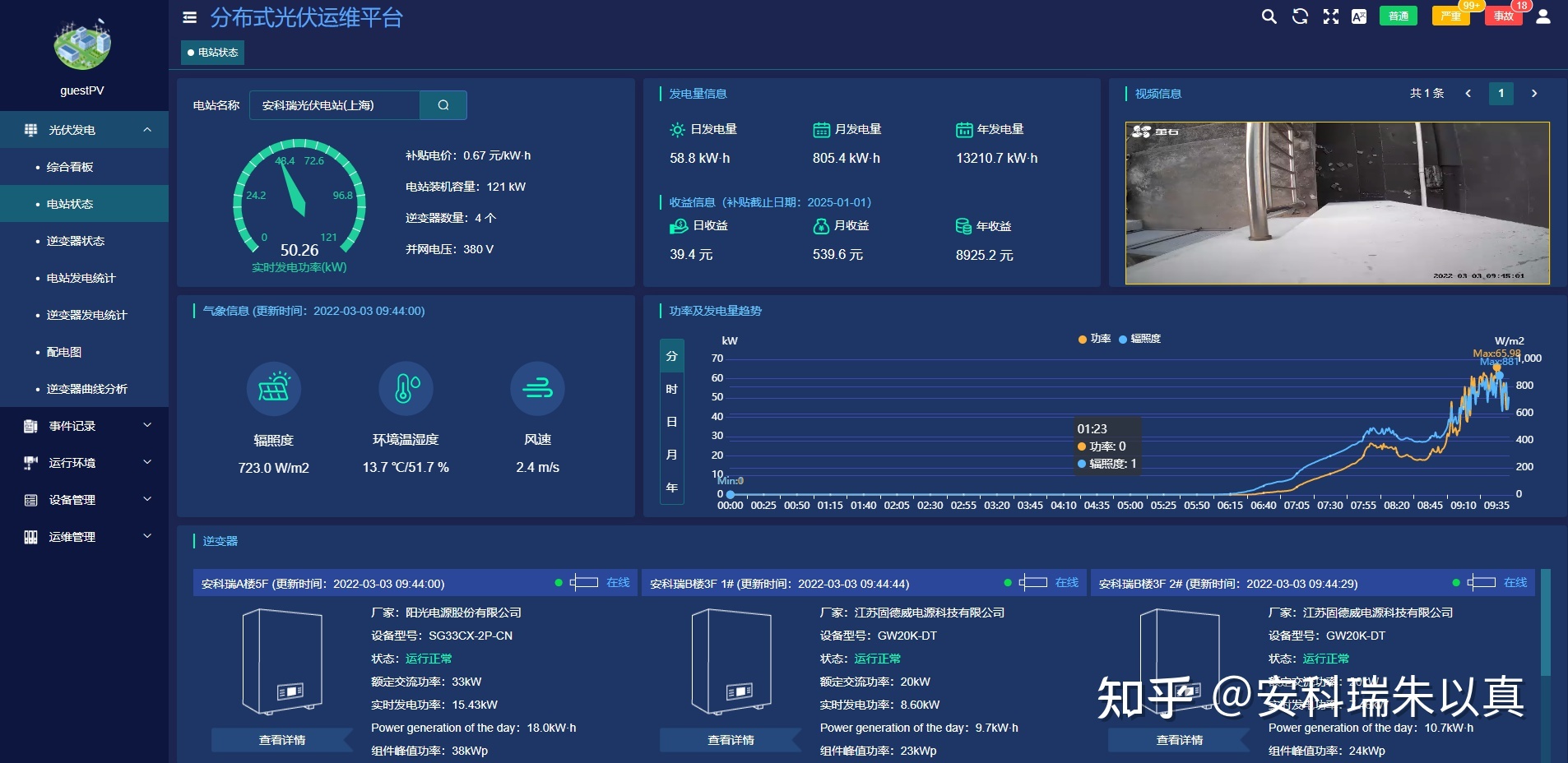Click the 辐照度 weather panel icon

coord(275,388)
